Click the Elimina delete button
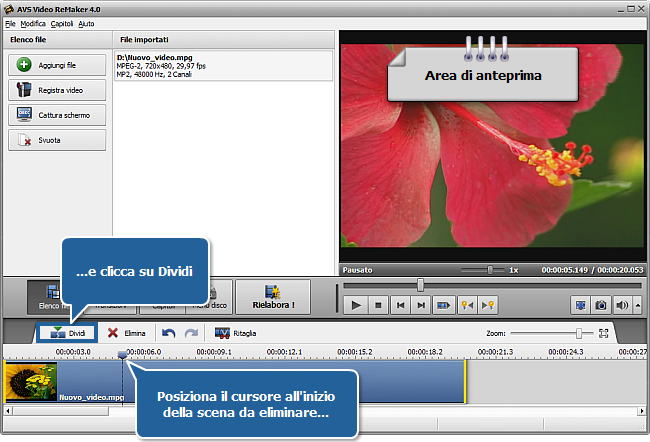The height and width of the screenshot is (442, 650). click(127, 333)
